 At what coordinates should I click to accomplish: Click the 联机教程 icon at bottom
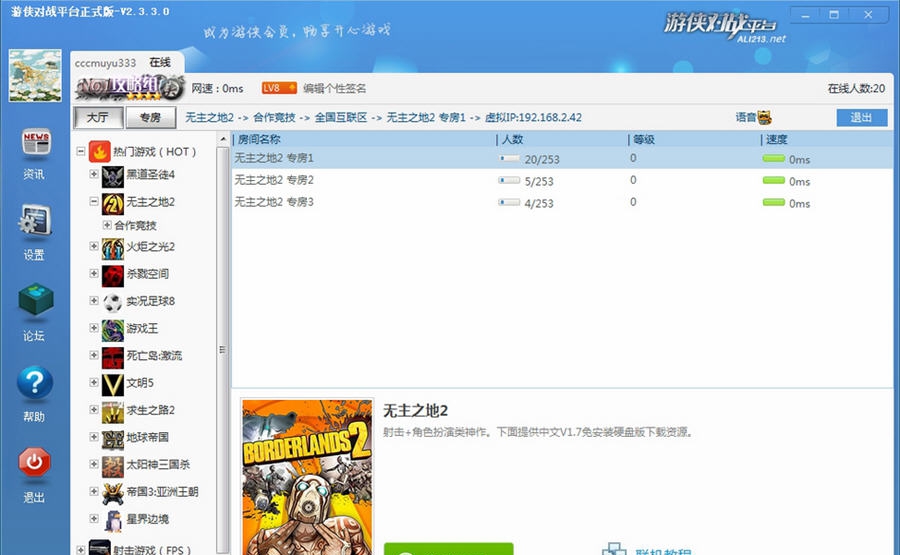click(x=614, y=548)
